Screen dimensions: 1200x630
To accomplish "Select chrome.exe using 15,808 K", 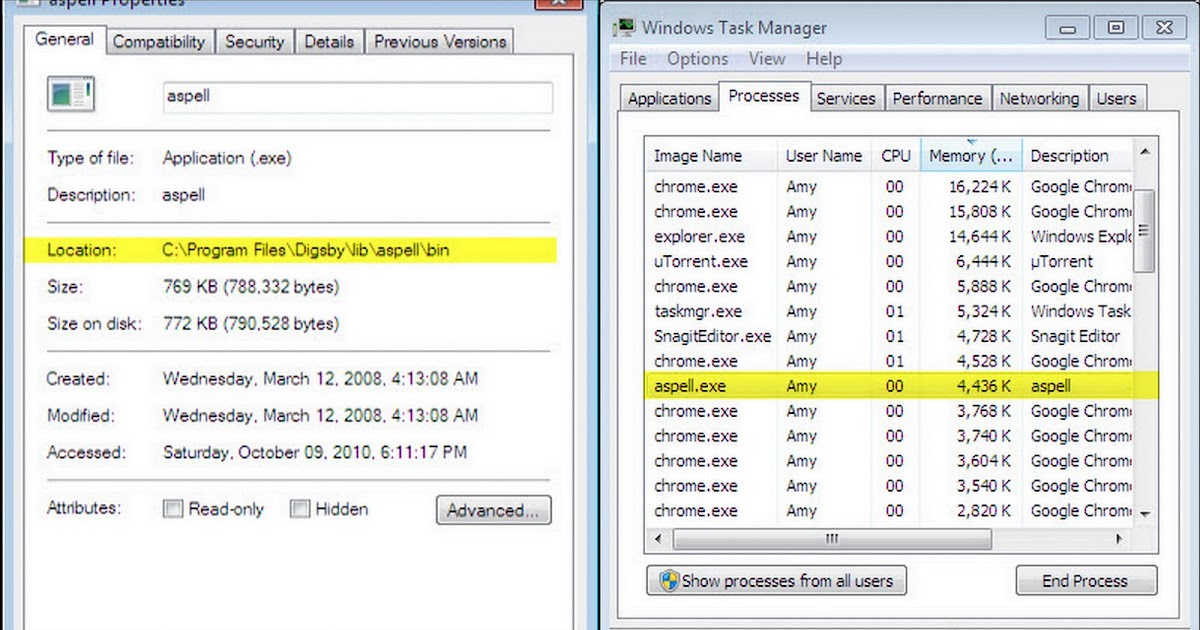I will pyautogui.click(x=890, y=212).
